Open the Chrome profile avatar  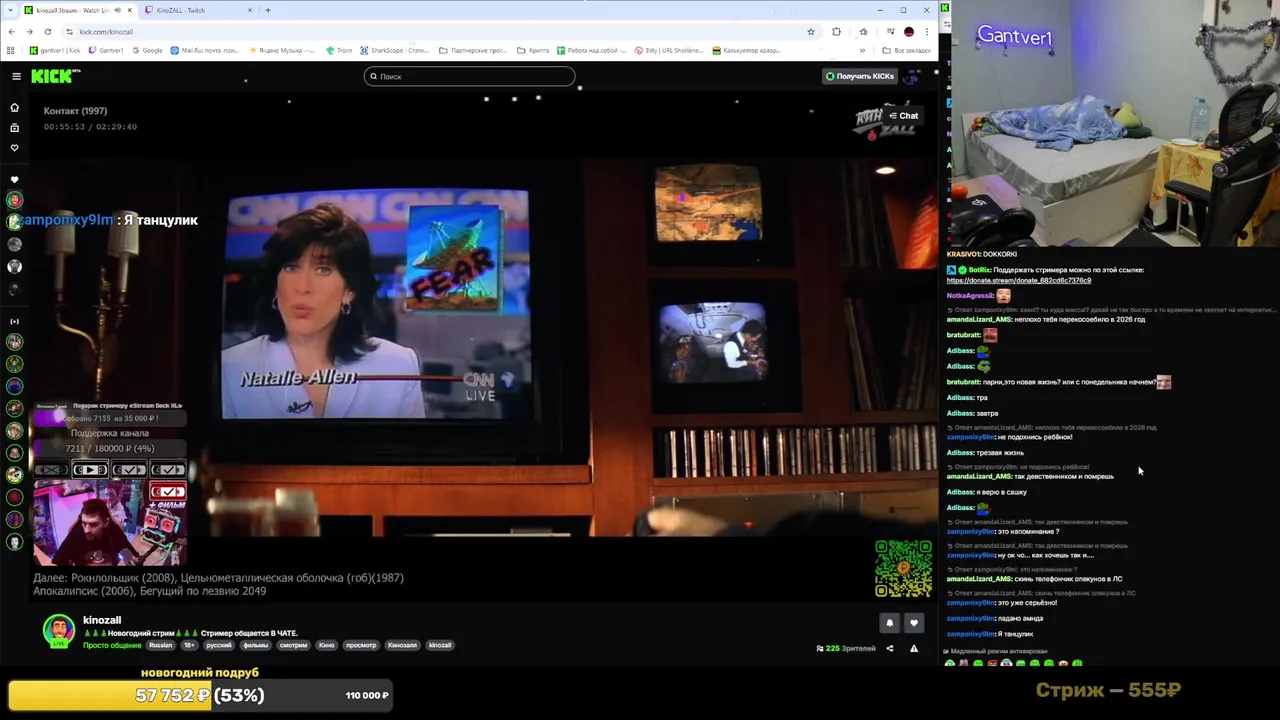click(x=908, y=31)
